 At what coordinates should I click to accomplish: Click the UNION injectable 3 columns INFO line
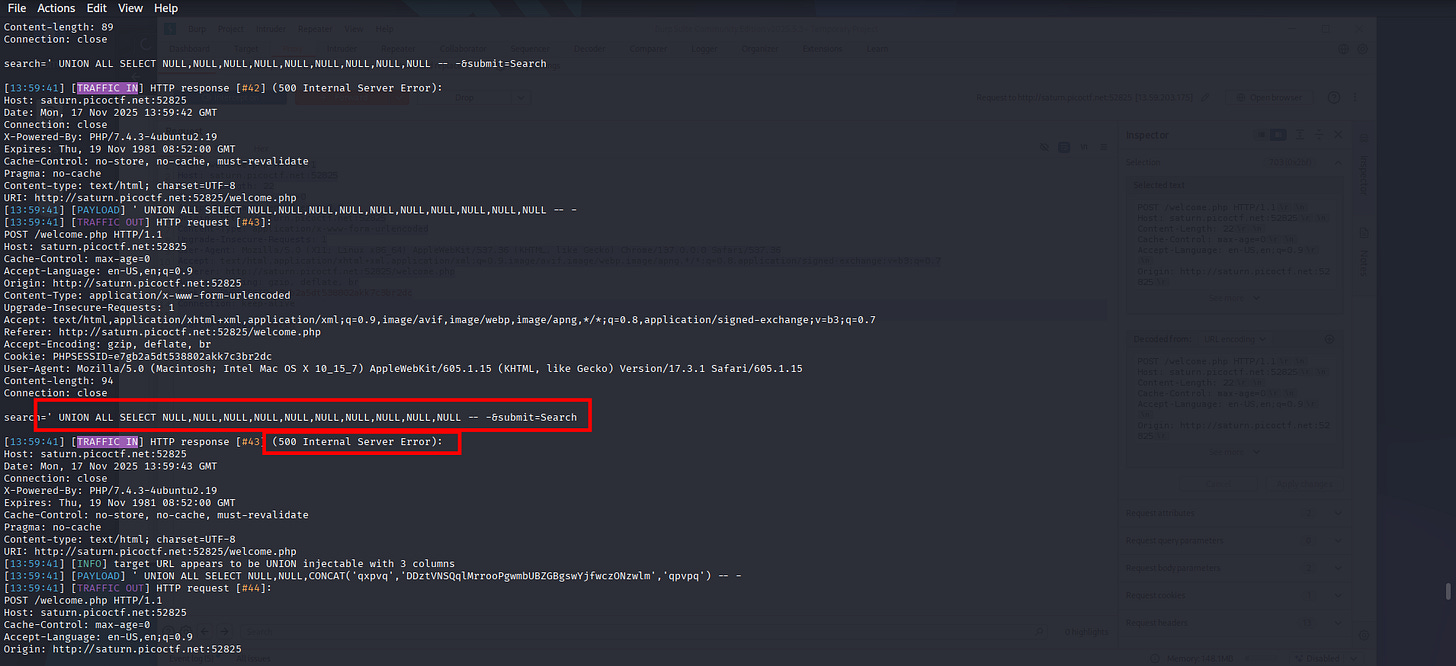pos(229,564)
